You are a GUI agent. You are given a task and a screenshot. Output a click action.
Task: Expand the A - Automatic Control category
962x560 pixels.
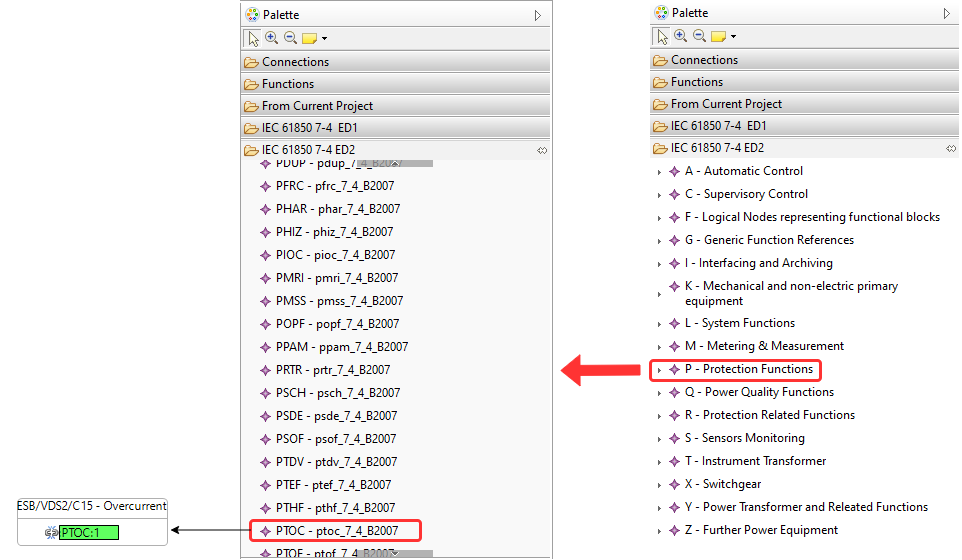[659, 172]
